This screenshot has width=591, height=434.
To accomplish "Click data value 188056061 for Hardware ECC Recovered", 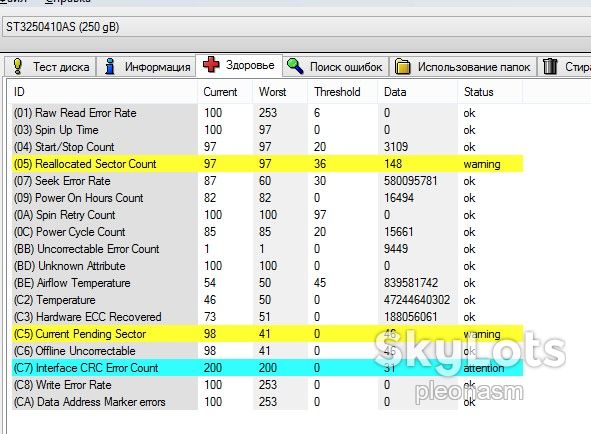I will [x=410, y=317].
